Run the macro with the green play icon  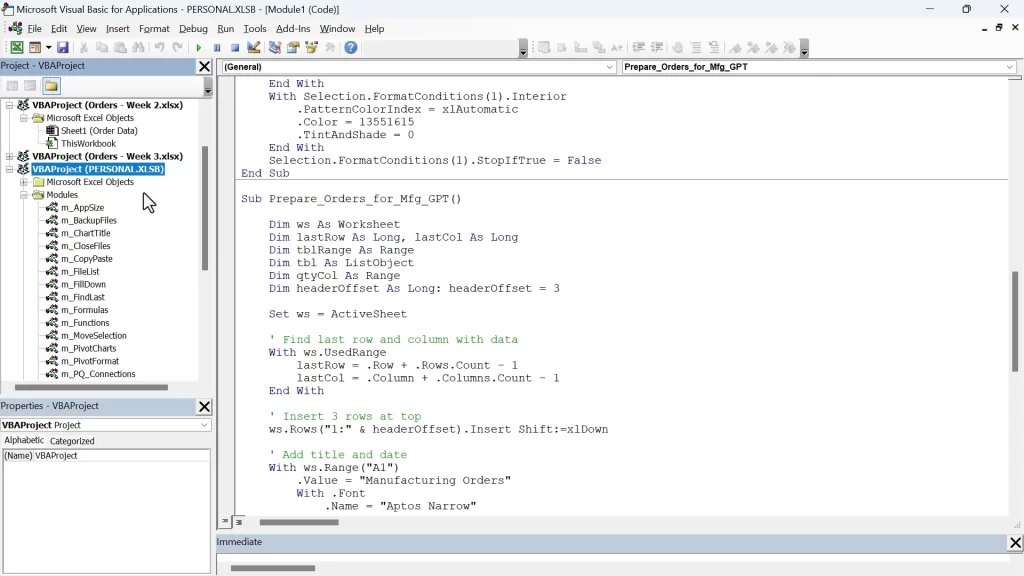point(198,47)
